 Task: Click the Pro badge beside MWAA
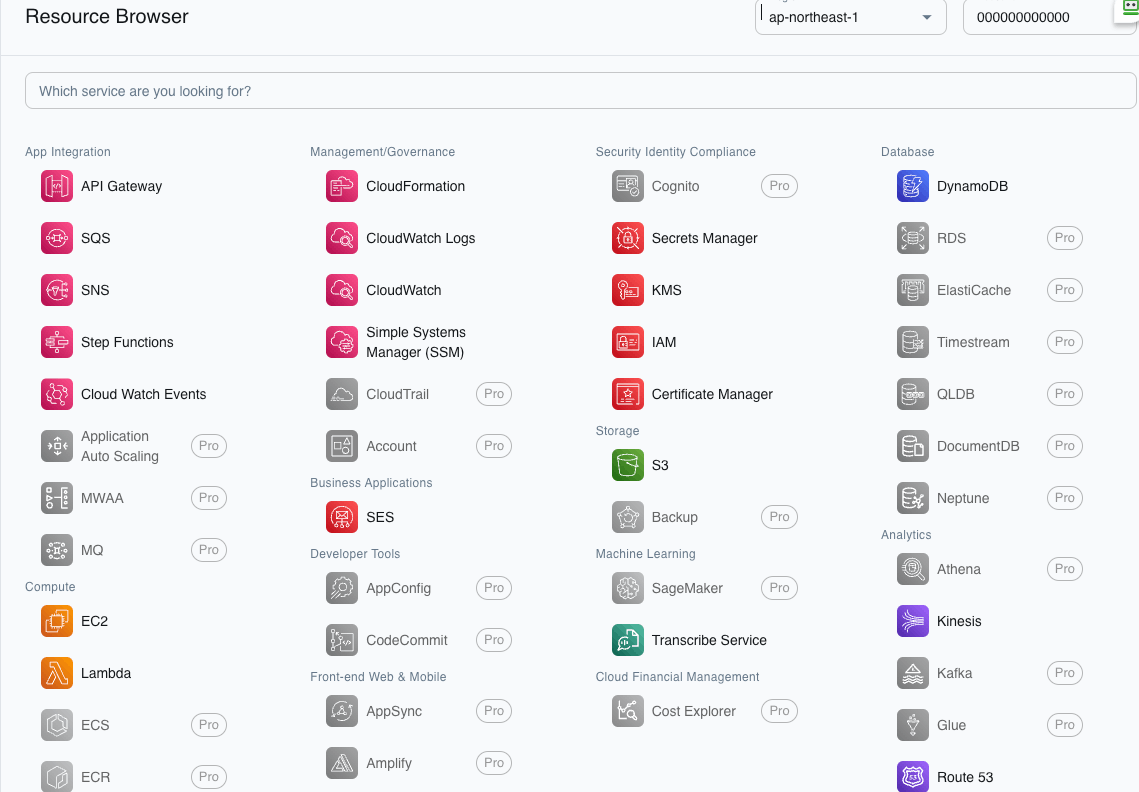pyautogui.click(x=208, y=498)
